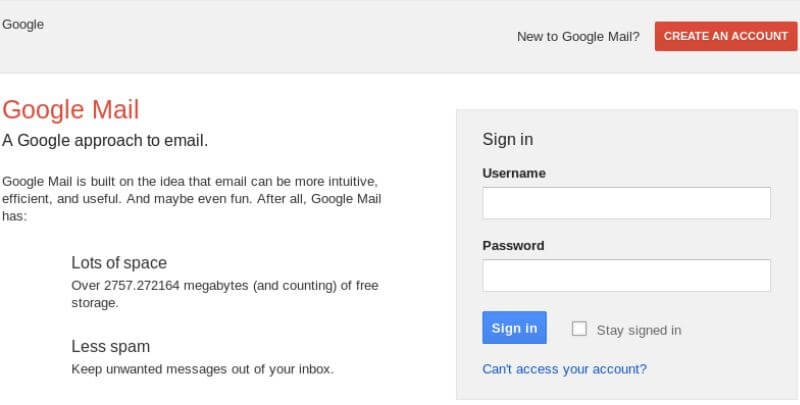Screen dimensions: 800x405
Task: Focus the Username input field
Action: 626,203
